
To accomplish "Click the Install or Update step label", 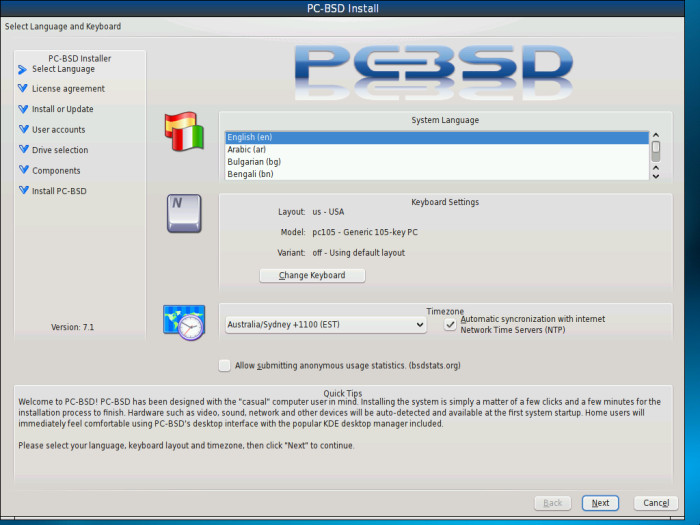I will click(x=62, y=109).
